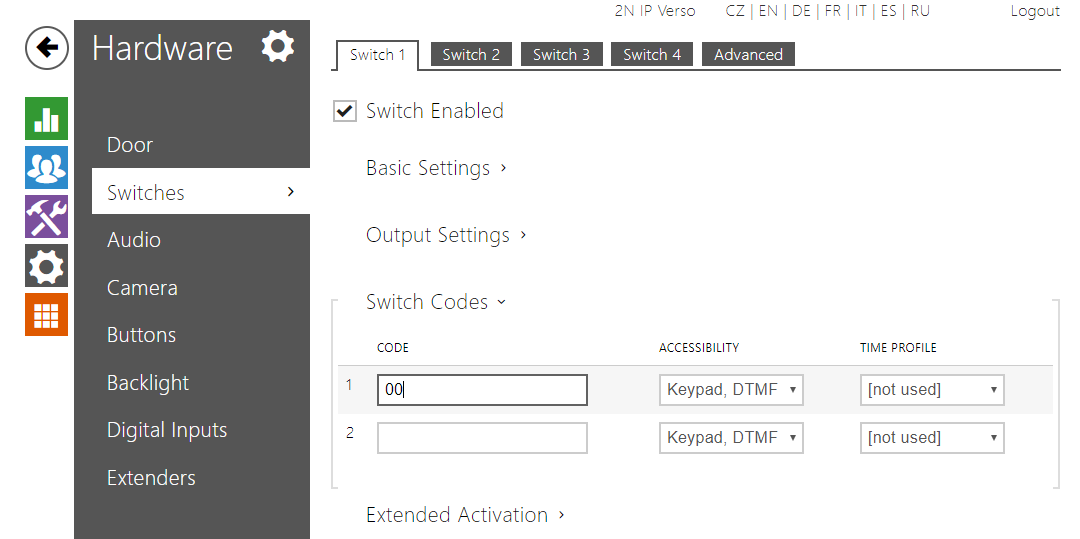1080x539 pixels.
Task: Click the Hardware header gear icon
Action: 277,46
